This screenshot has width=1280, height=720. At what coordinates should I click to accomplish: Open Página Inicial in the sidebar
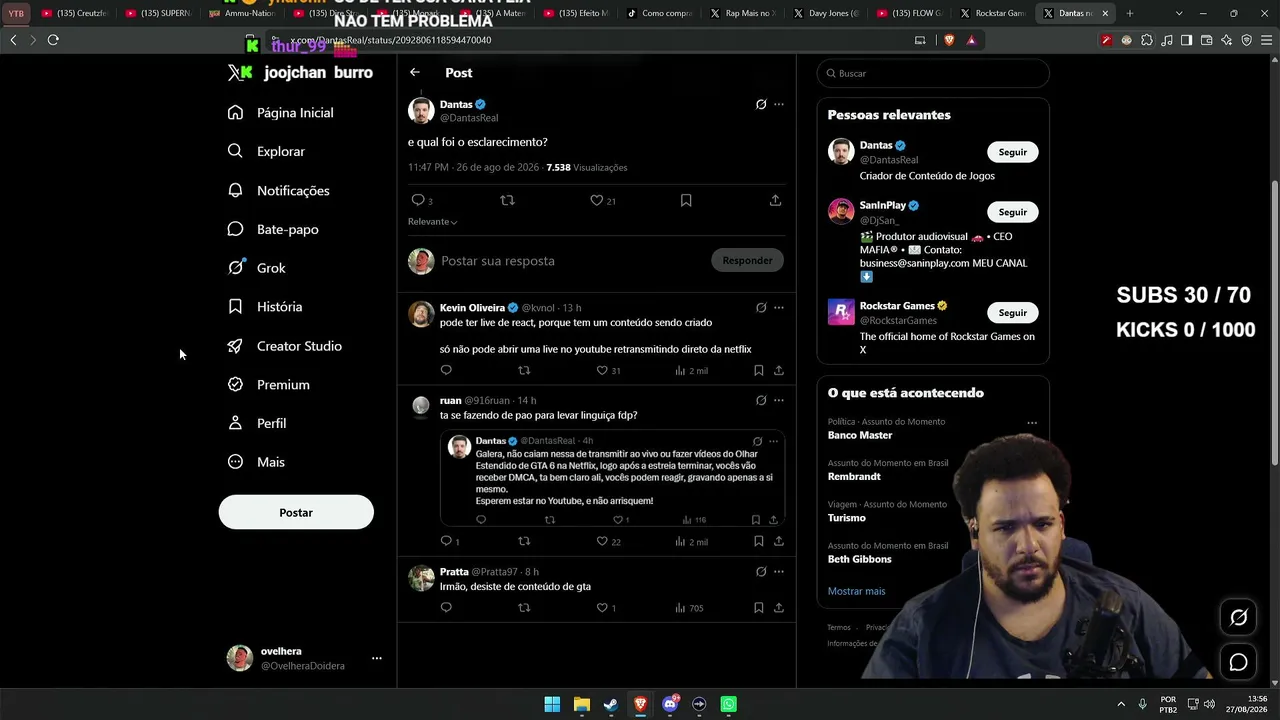point(281,113)
